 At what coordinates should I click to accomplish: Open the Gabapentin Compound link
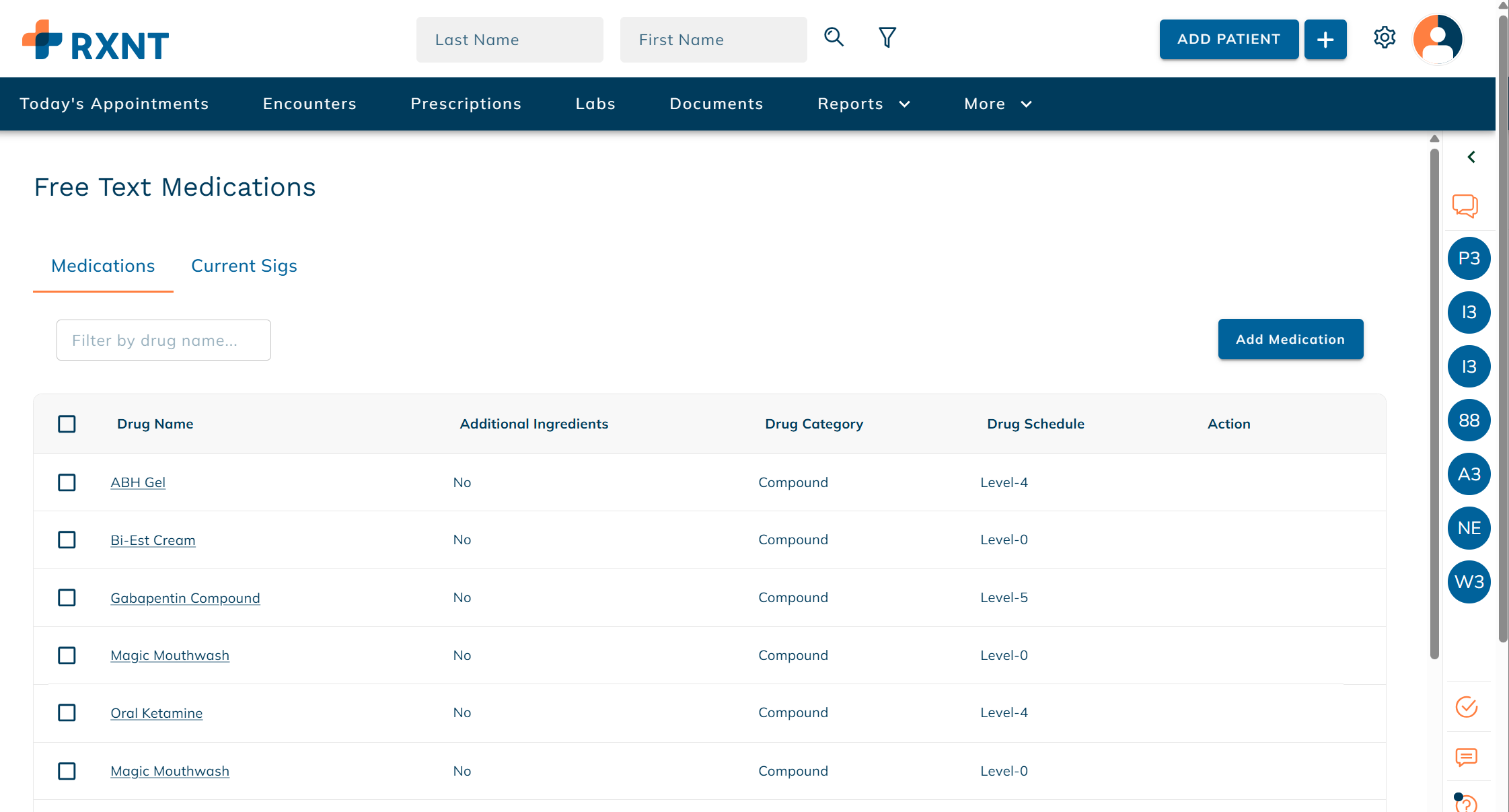tap(185, 597)
